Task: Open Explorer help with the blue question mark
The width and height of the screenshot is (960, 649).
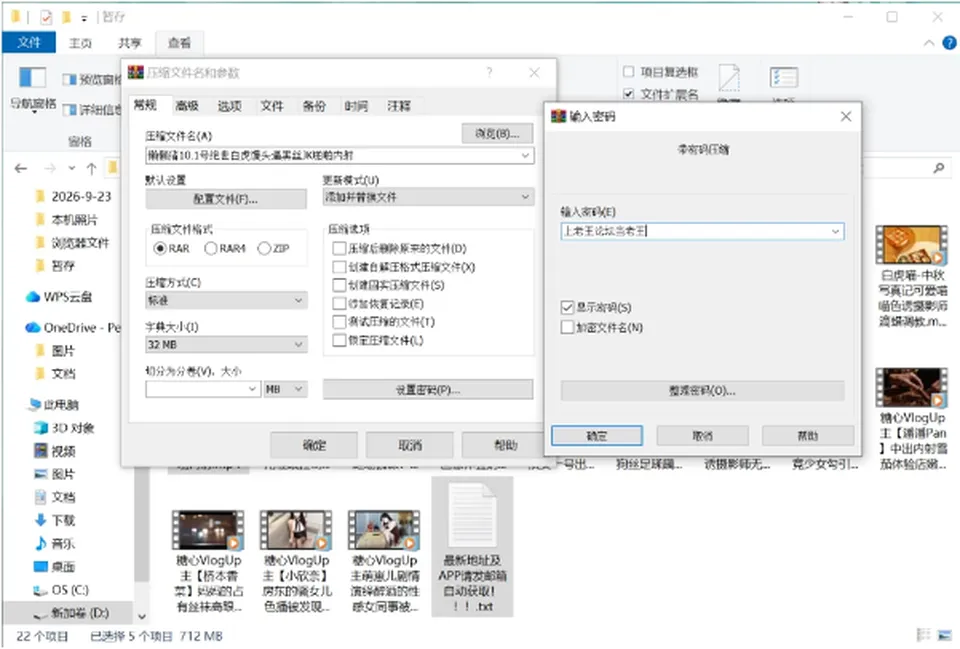Action: [x=949, y=43]
